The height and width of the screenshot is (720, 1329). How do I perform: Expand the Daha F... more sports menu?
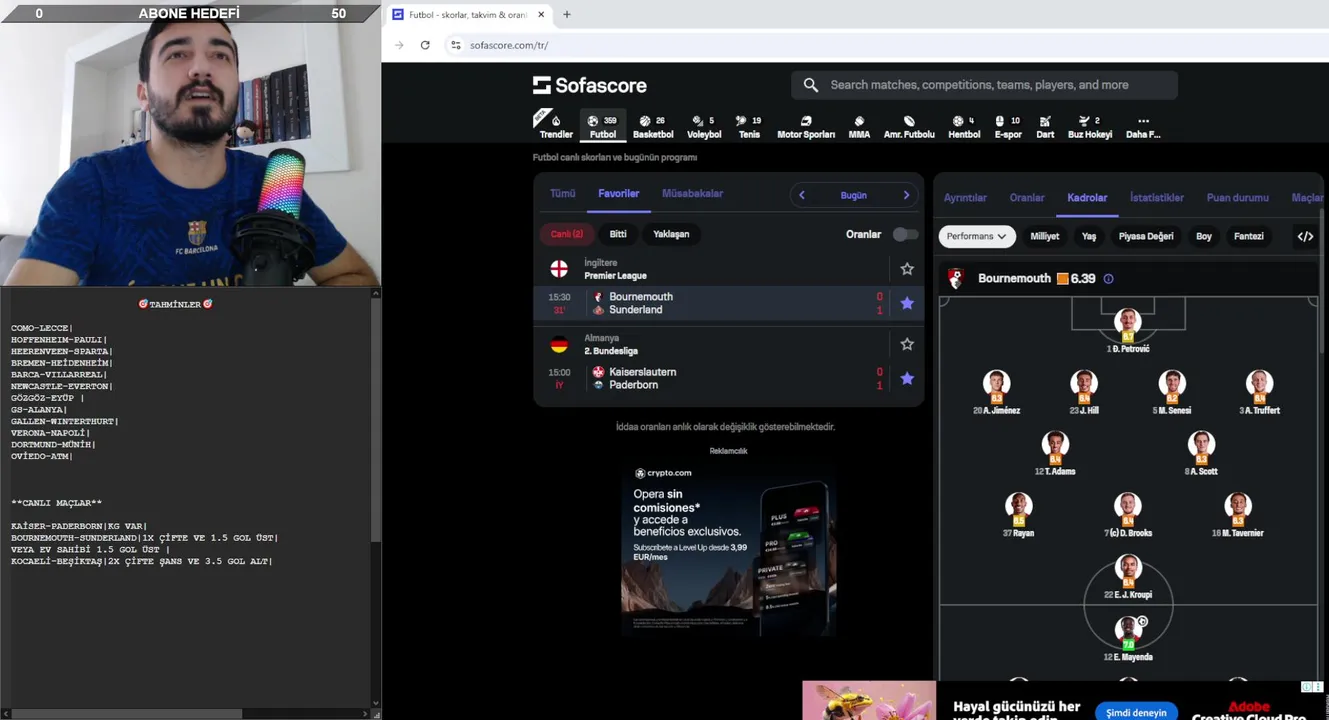tap(1143, 126)
